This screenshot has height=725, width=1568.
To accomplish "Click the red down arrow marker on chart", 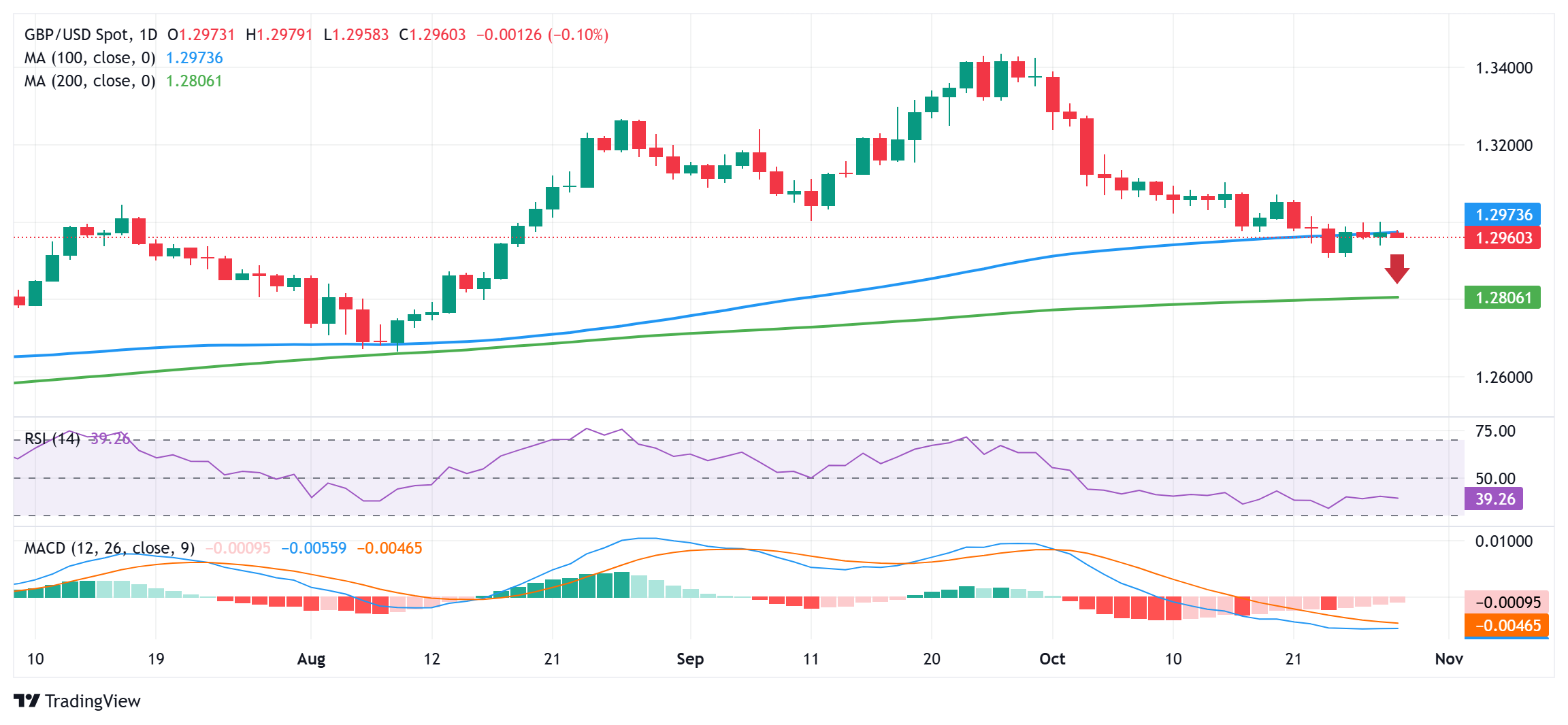I will (x=1396, y=269).
